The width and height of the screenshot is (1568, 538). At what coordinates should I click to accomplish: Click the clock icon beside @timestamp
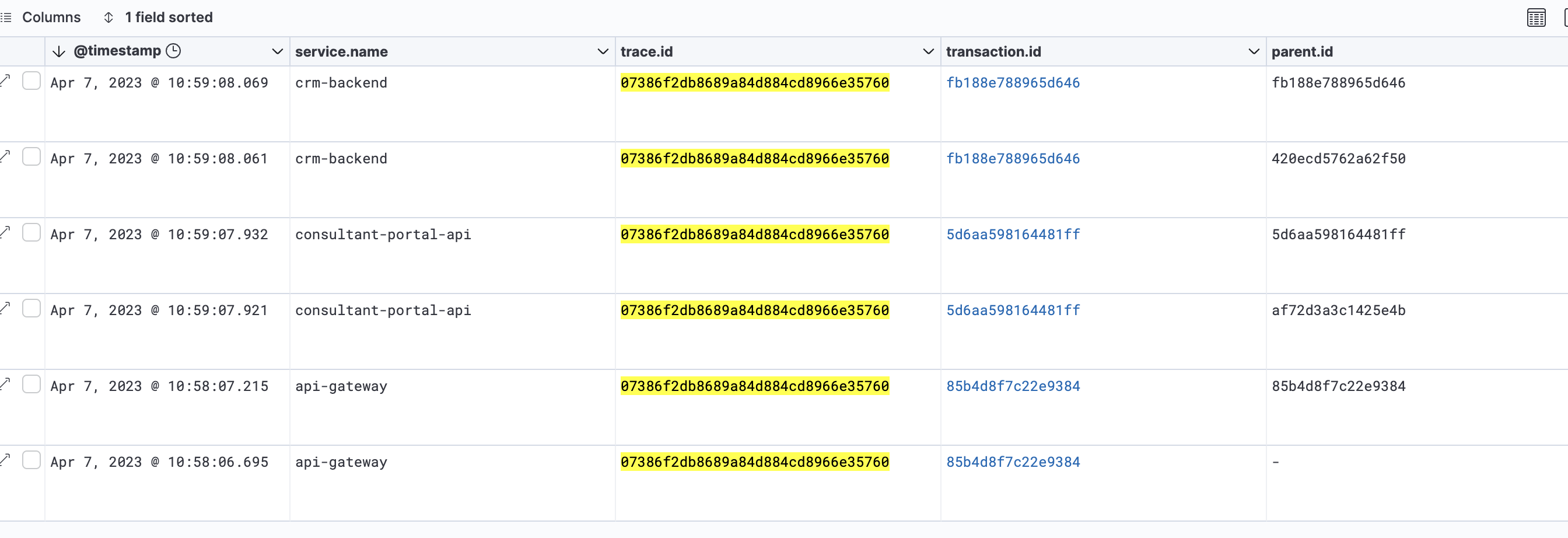point(173,51)
